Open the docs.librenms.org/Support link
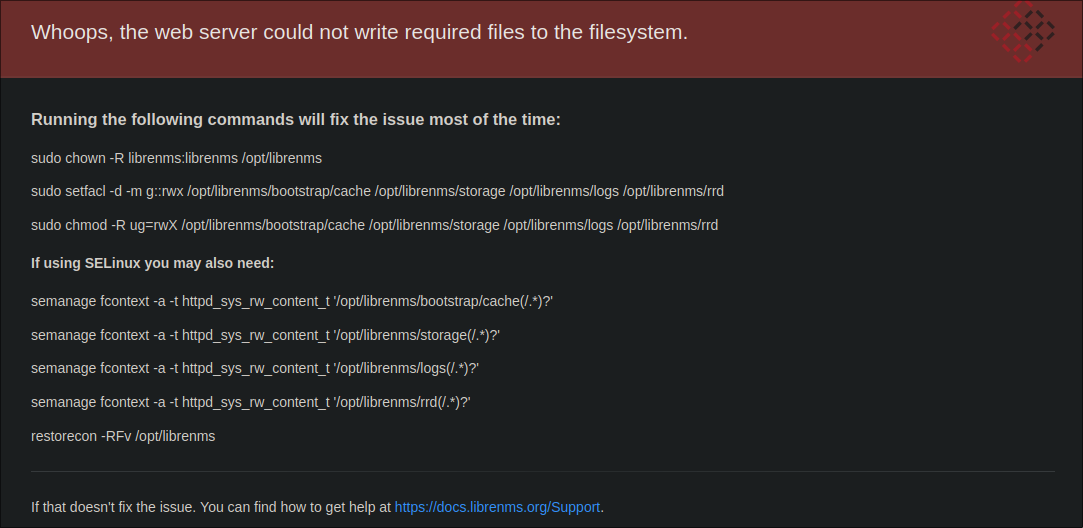Image resolution: width=1083 pixels, height=528 pixels. pyautogui.click(x=497, y=507)
